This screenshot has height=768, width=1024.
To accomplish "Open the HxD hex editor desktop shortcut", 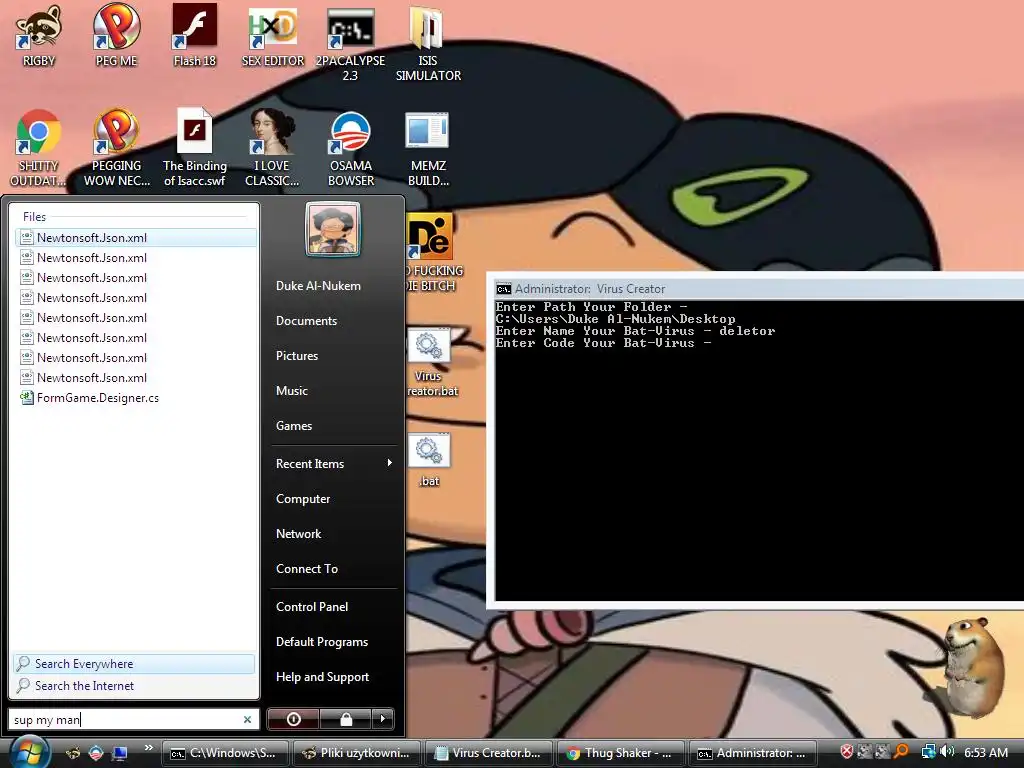I will [272, 36].
